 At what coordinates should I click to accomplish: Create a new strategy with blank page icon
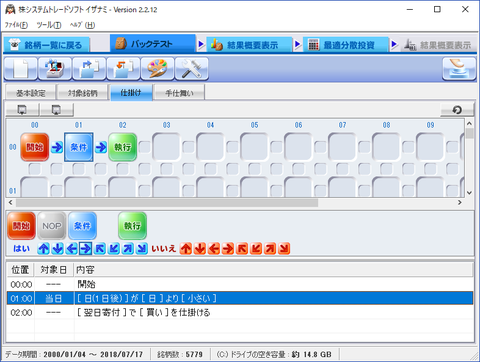click(x=21, y=69)
